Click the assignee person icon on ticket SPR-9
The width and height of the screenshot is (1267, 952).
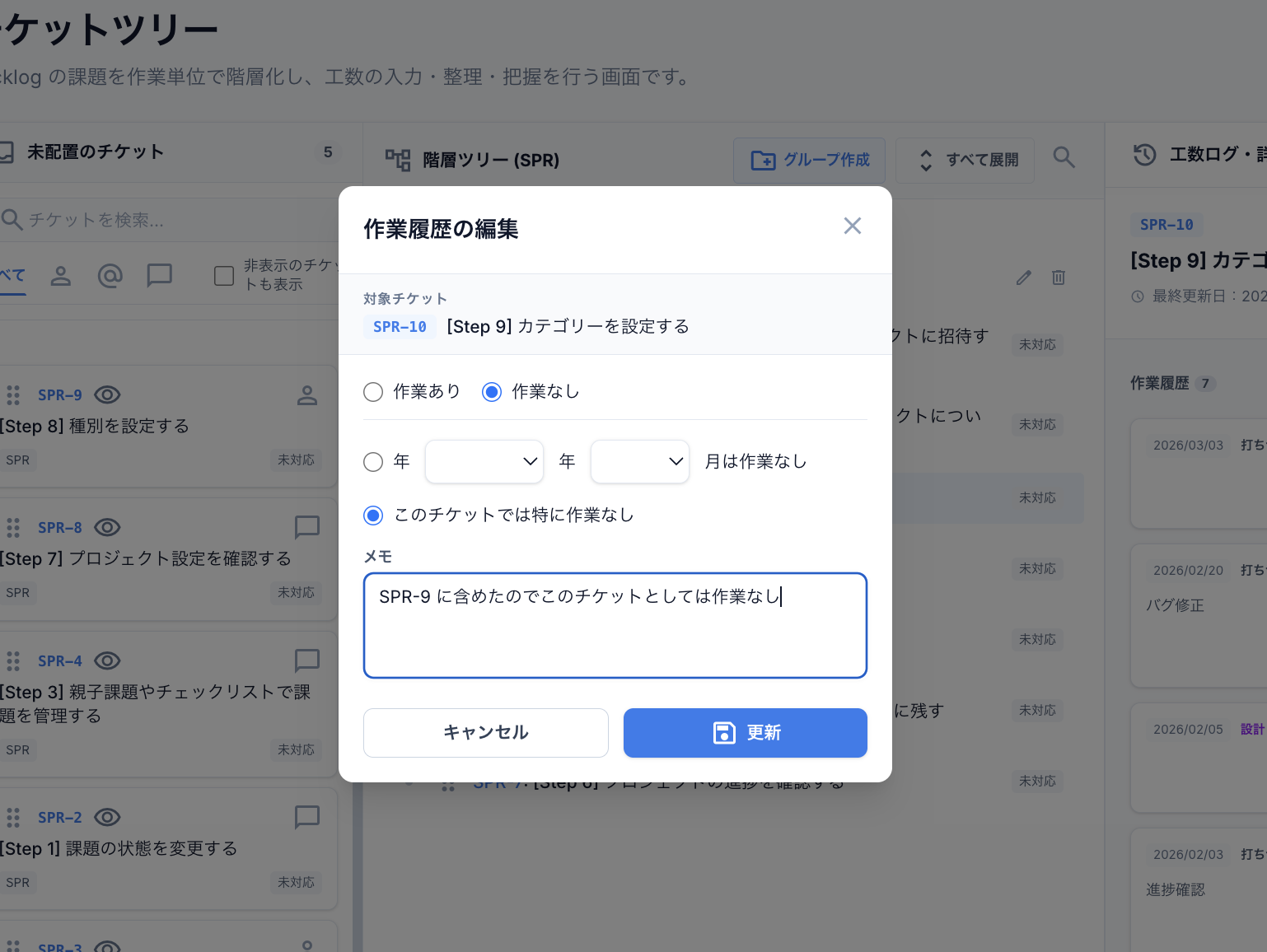tap(306, 395)
